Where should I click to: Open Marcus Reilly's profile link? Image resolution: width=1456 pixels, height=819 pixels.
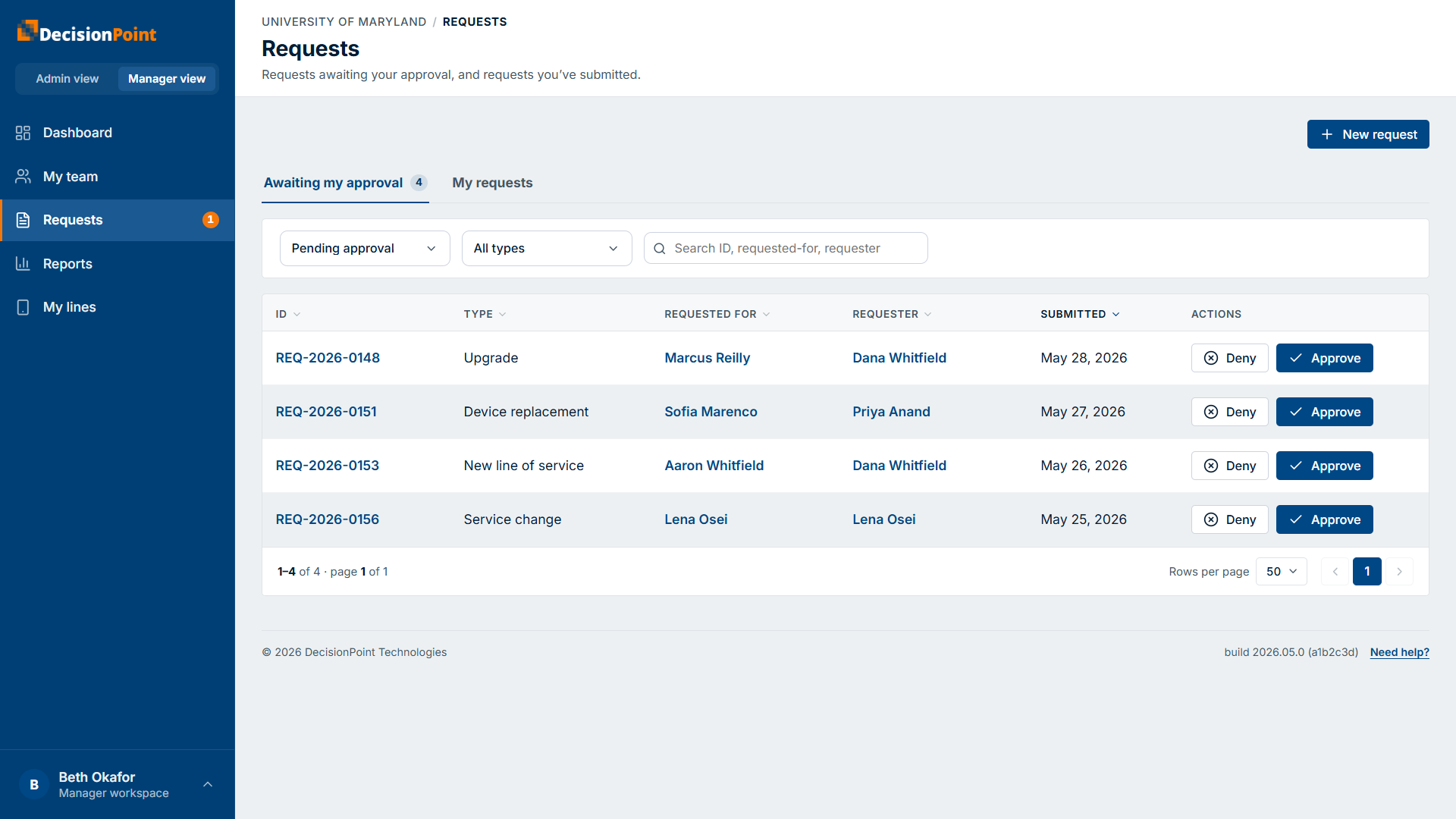click(x=707, y=358)
